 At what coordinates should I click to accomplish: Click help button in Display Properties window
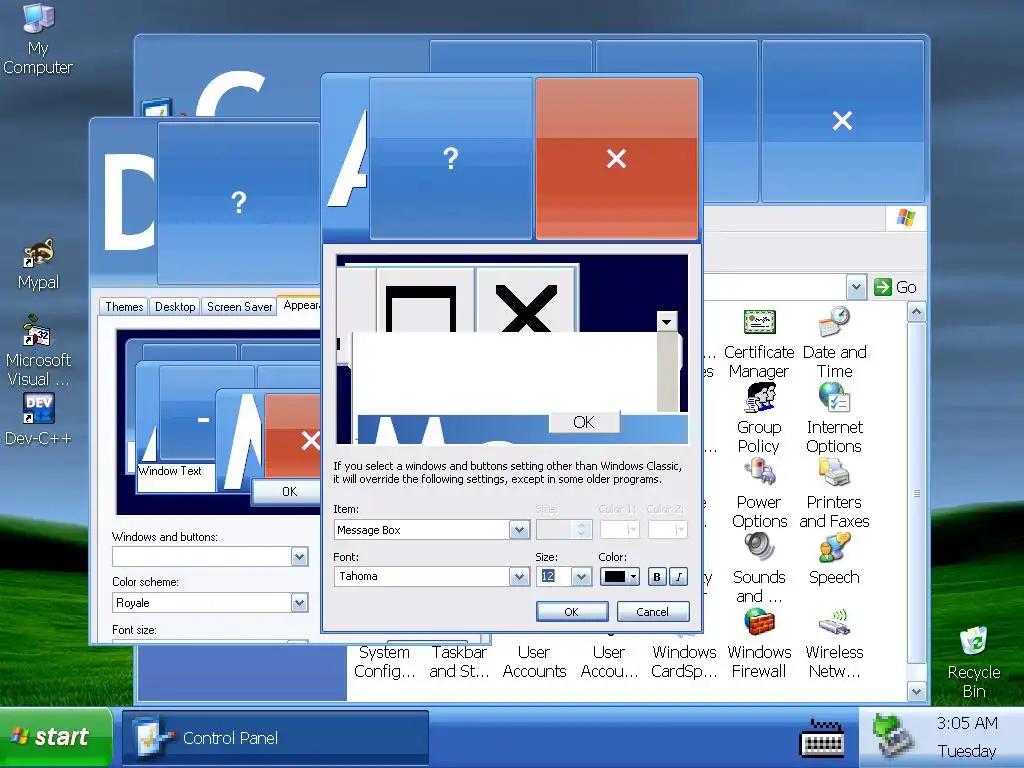pos(239,202)
